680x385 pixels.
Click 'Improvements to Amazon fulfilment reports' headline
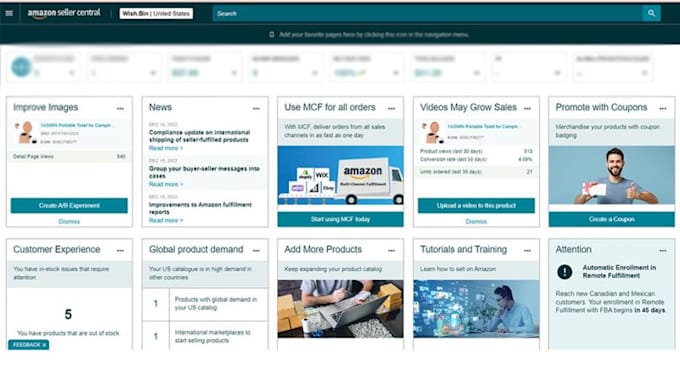coord(200,208)
